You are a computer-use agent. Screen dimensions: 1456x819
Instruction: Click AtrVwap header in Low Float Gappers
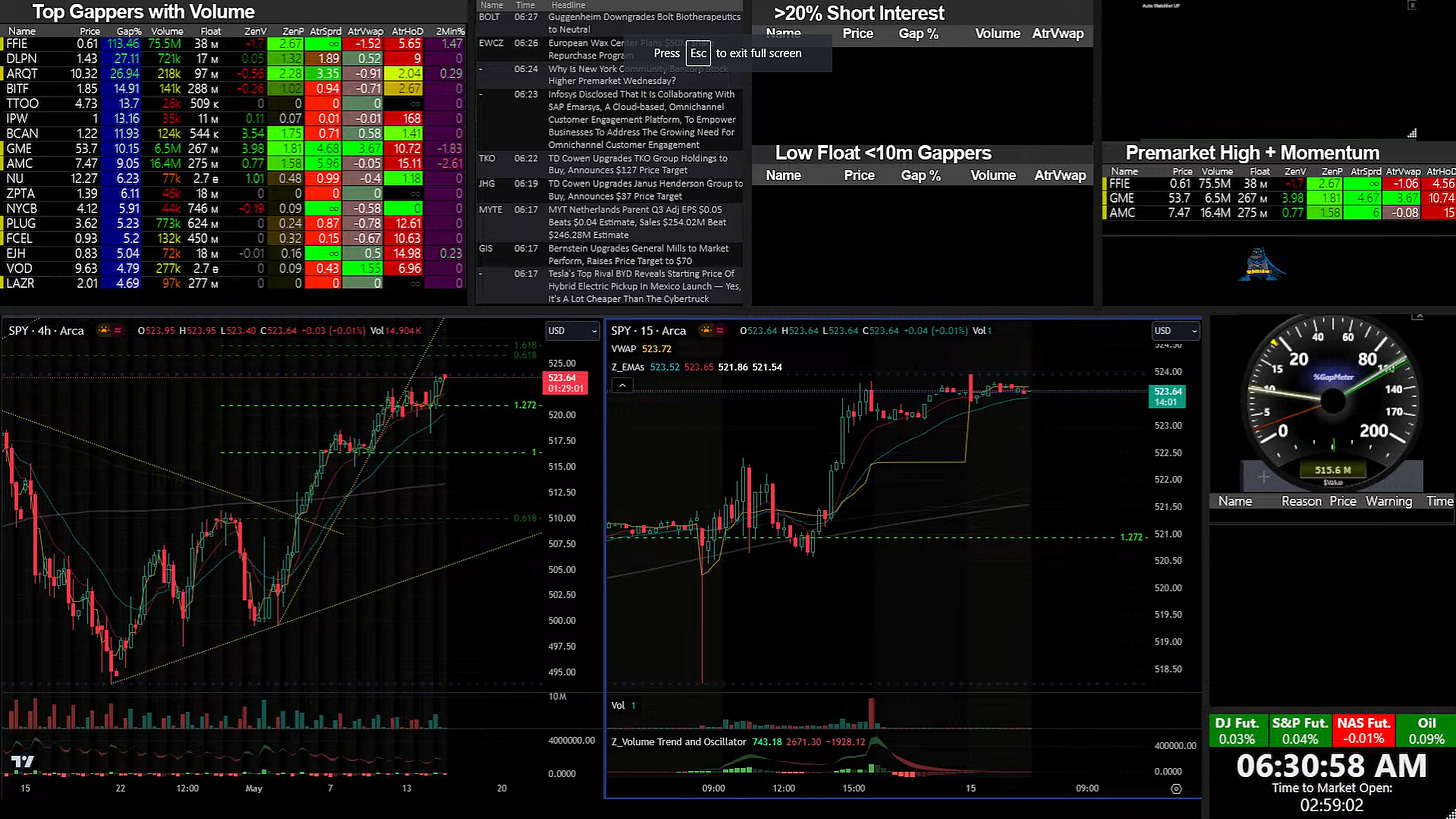coord(1060,175)
